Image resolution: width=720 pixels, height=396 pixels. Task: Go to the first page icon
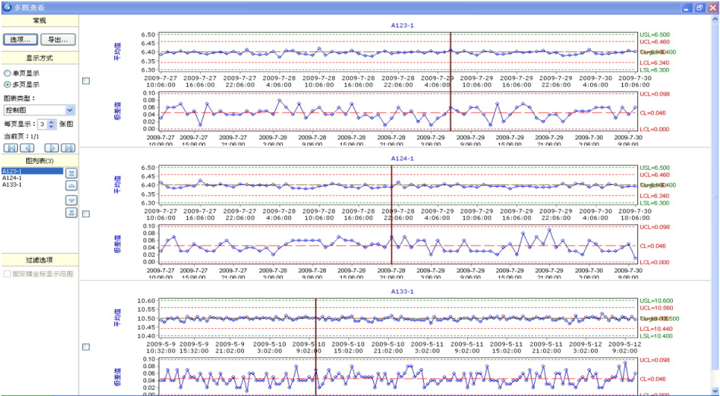11,148
